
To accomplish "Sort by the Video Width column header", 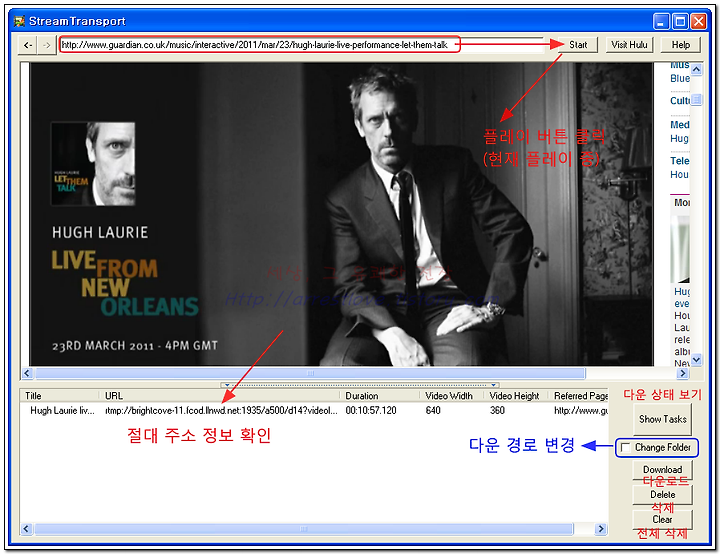I will coord(451,396).
